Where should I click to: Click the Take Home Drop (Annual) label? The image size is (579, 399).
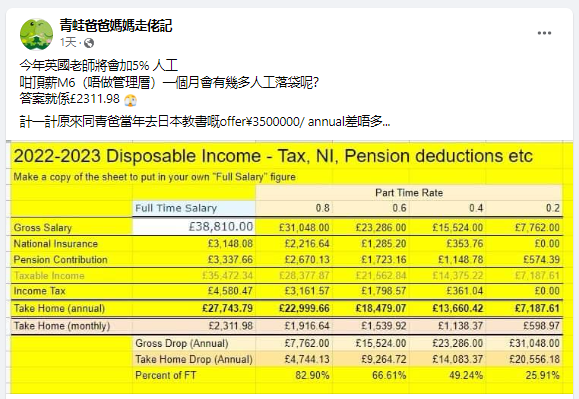[194, 359]
